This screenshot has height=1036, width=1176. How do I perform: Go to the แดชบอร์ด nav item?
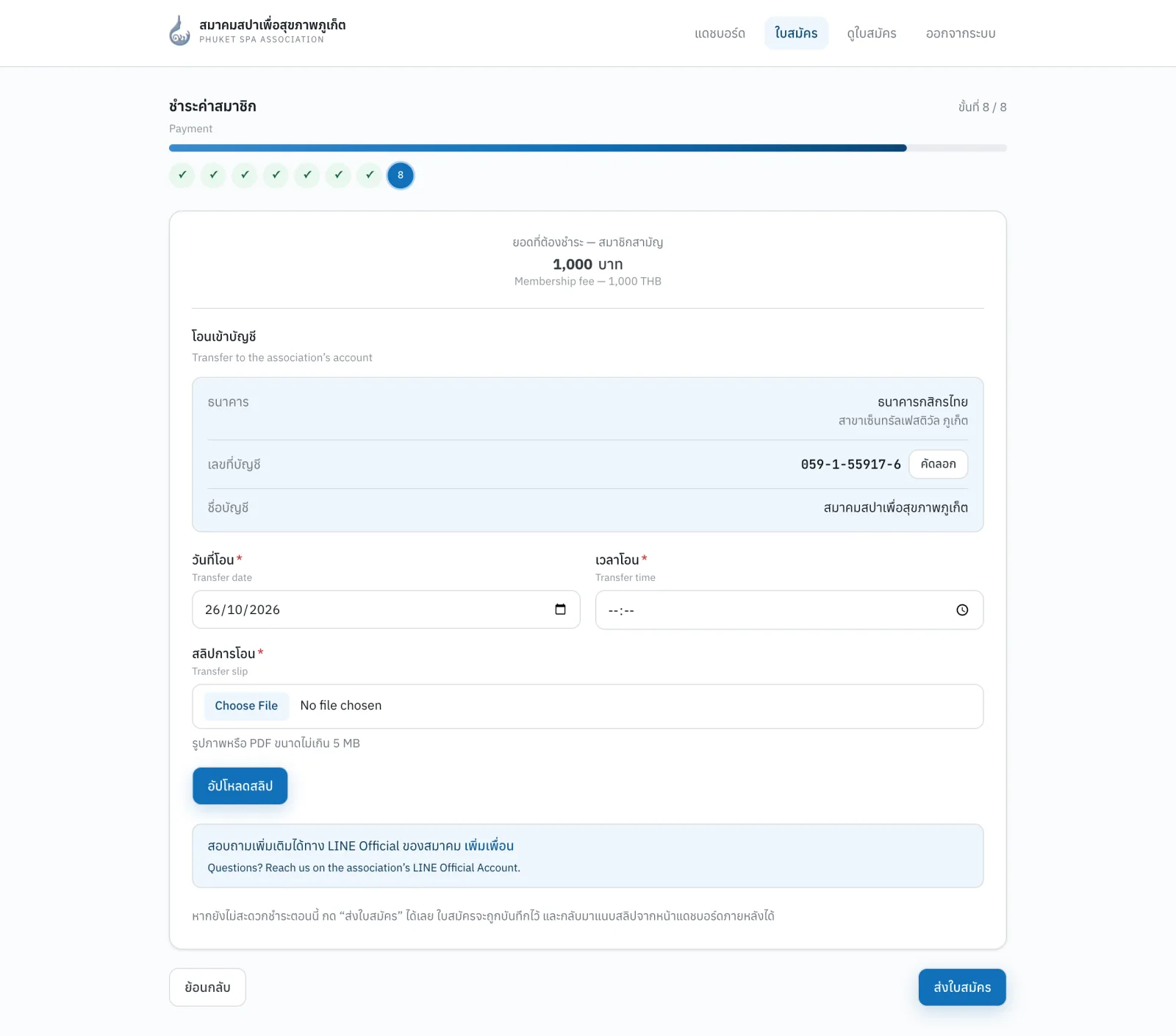(x=720, y=33)
